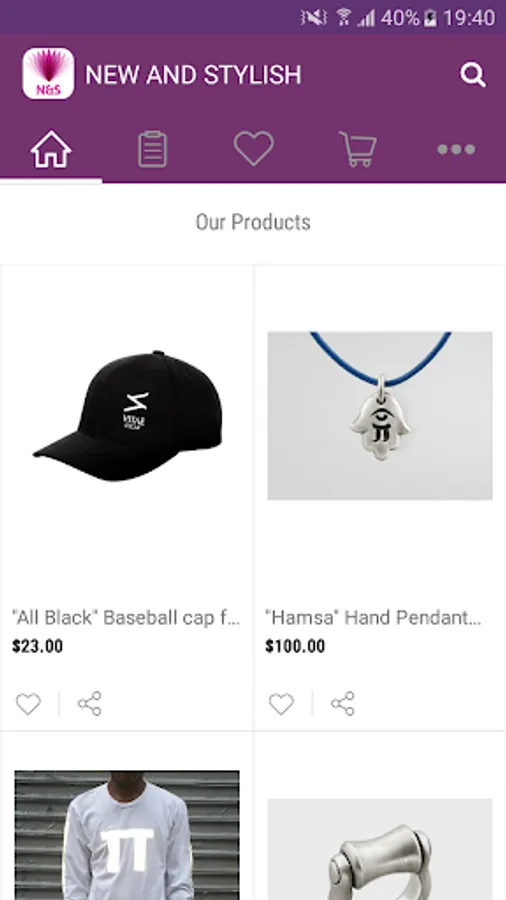The height and width of the screenshot is (900, 506).
Task: Tap the N&S app logo
Action: (48, 73)
